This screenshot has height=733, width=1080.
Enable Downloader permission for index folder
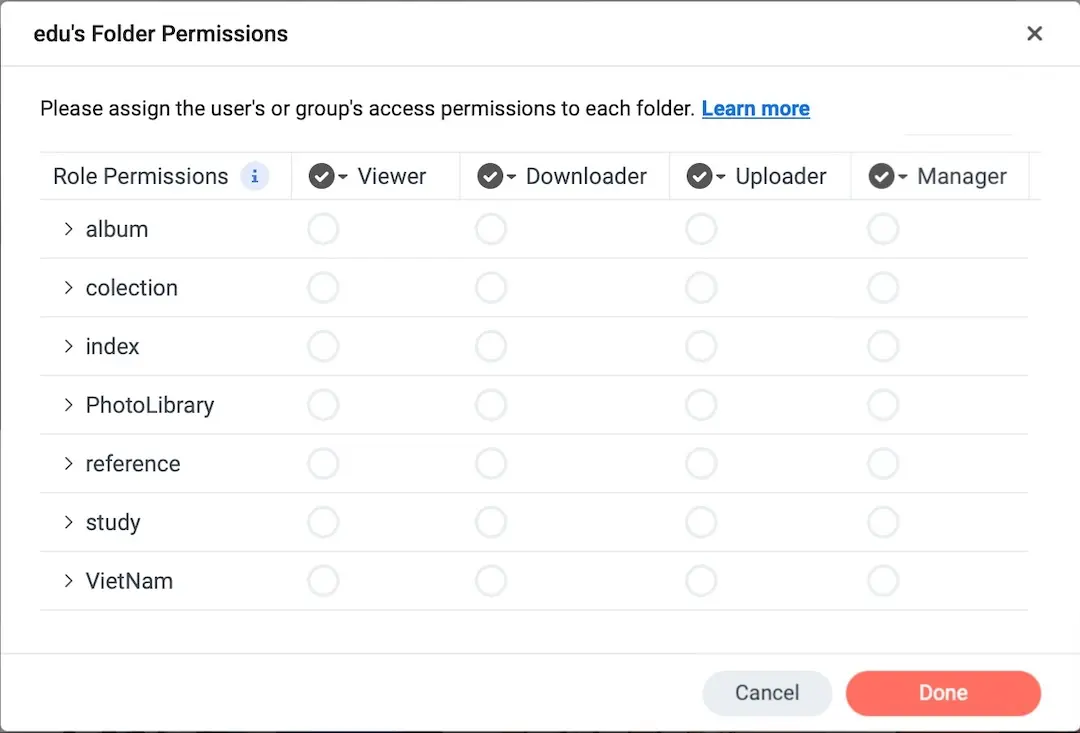tap(491, 347)
